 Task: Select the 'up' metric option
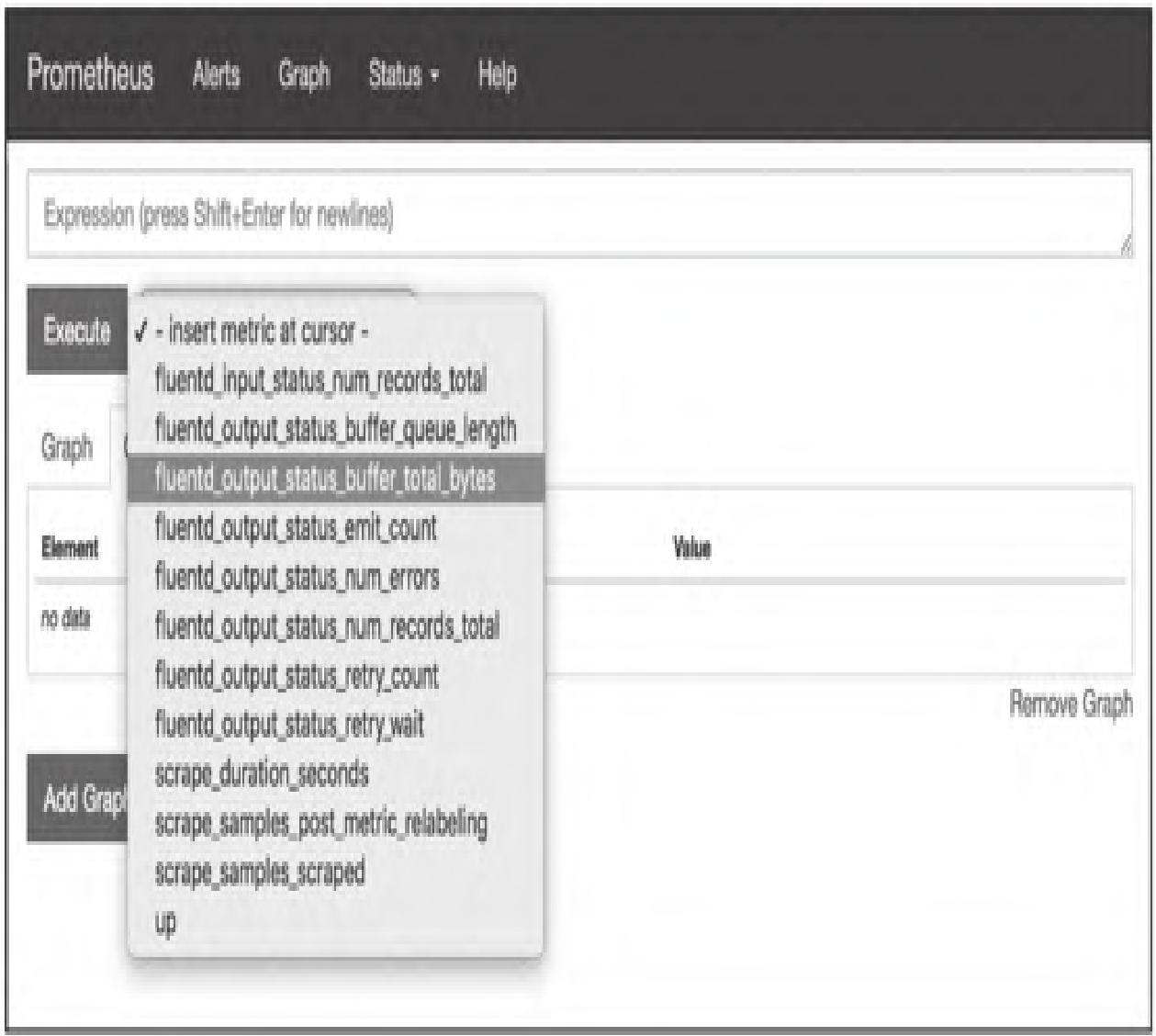click(x=166, y=921)
